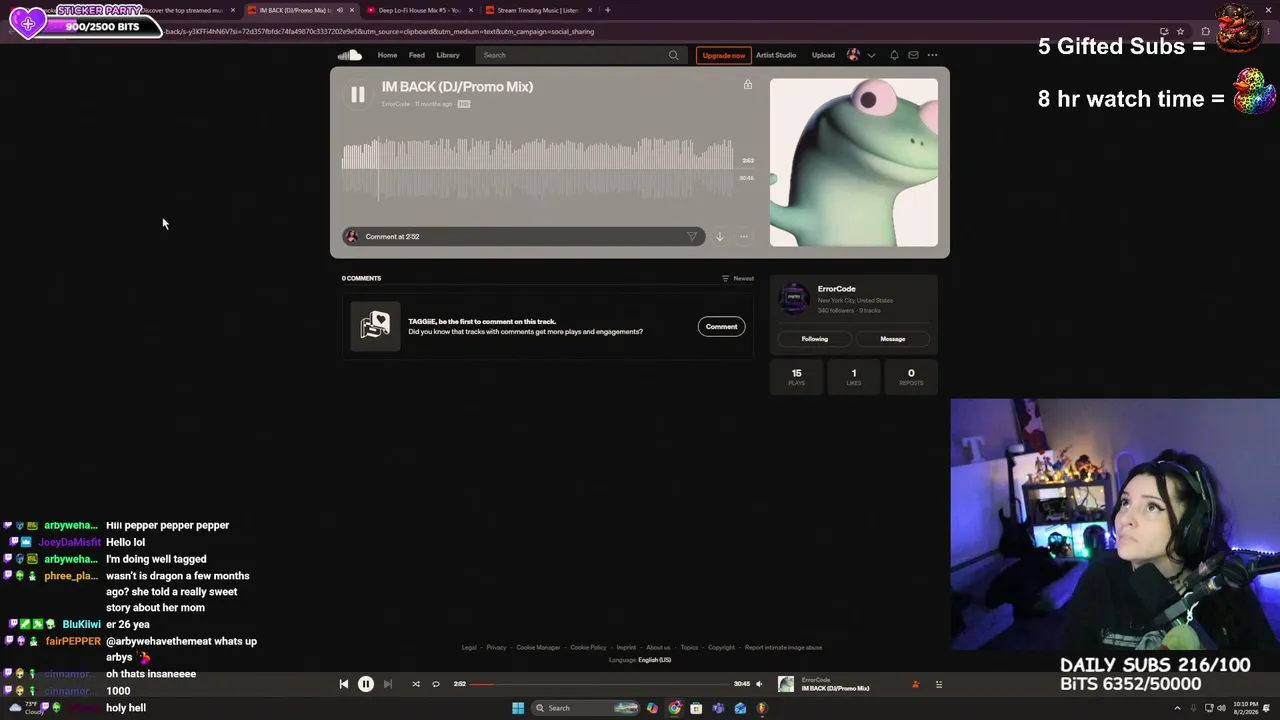This screenshot has height=720, width=1280.
Task: Open the messages envelope icon
Action: point(913,55)
